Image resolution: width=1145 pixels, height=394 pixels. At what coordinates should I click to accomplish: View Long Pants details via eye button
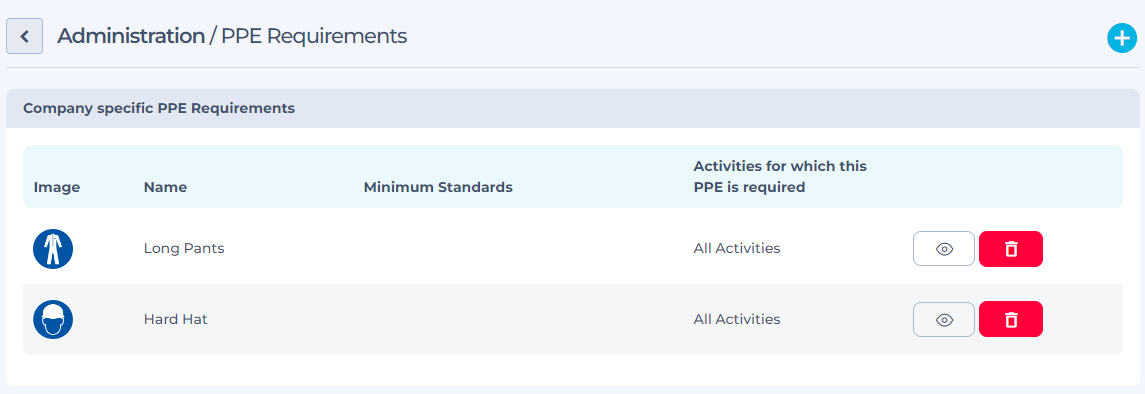pos(943,249)
